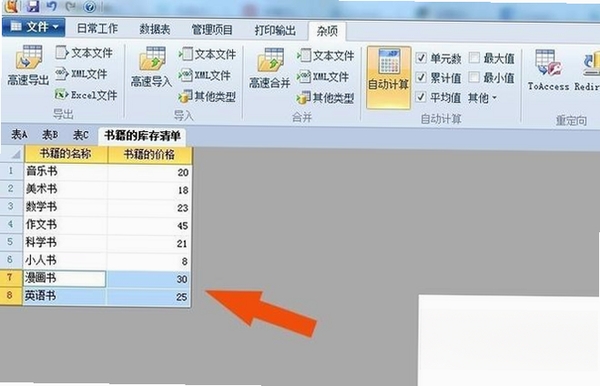600x386 pixels.
Task: Select row header 7
Action: click(10, 278)
